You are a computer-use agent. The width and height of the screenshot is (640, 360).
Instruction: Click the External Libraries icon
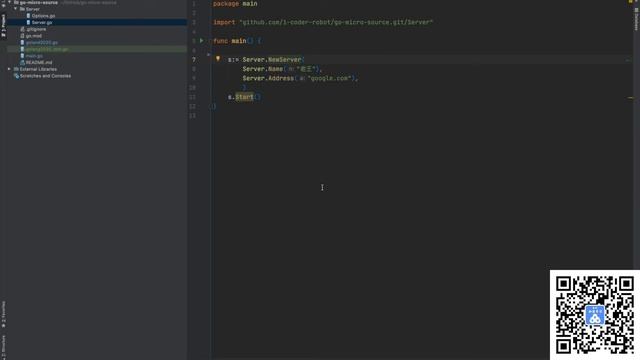coord(16,69)
